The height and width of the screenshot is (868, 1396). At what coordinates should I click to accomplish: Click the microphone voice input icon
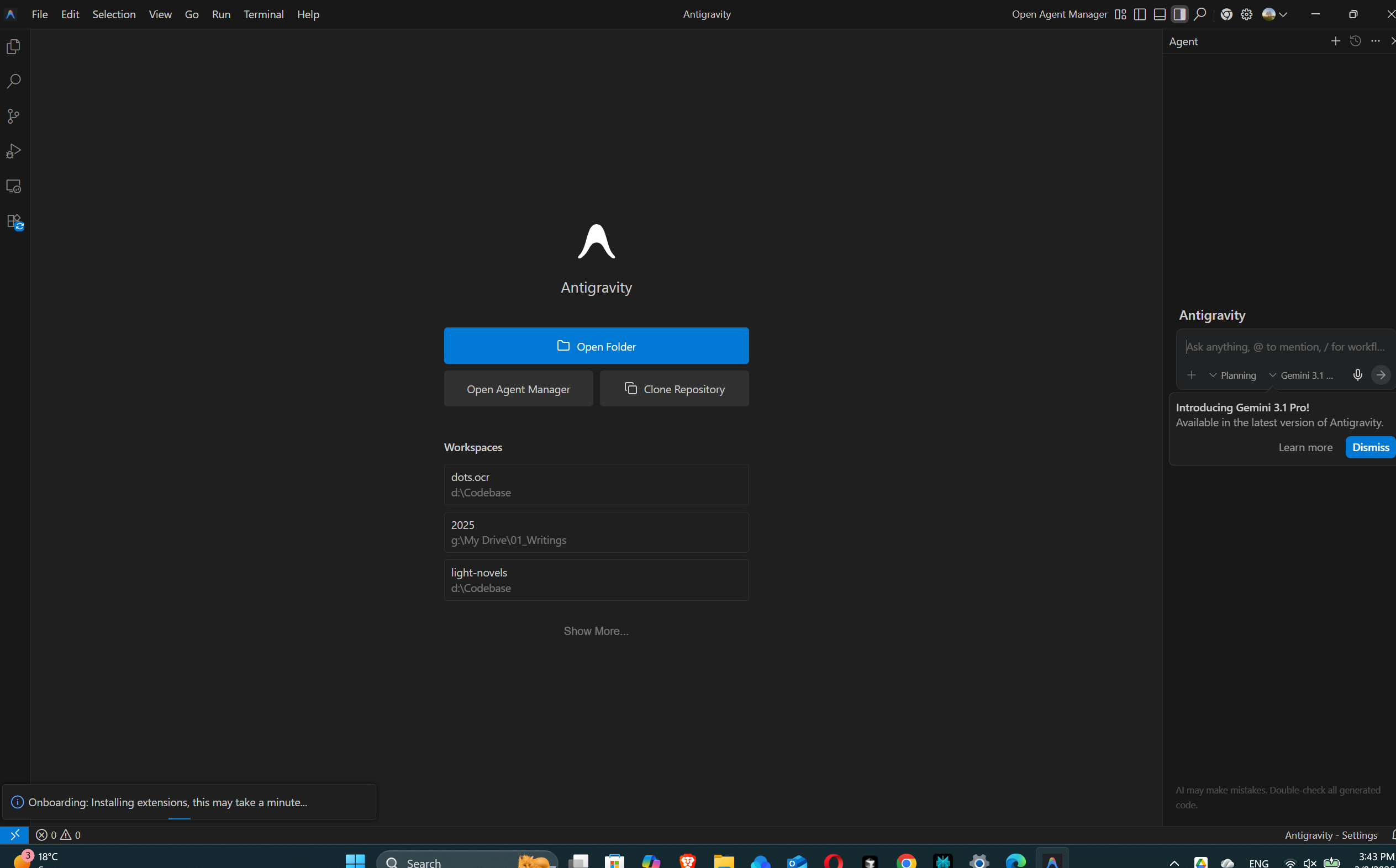pos(1357,375)
